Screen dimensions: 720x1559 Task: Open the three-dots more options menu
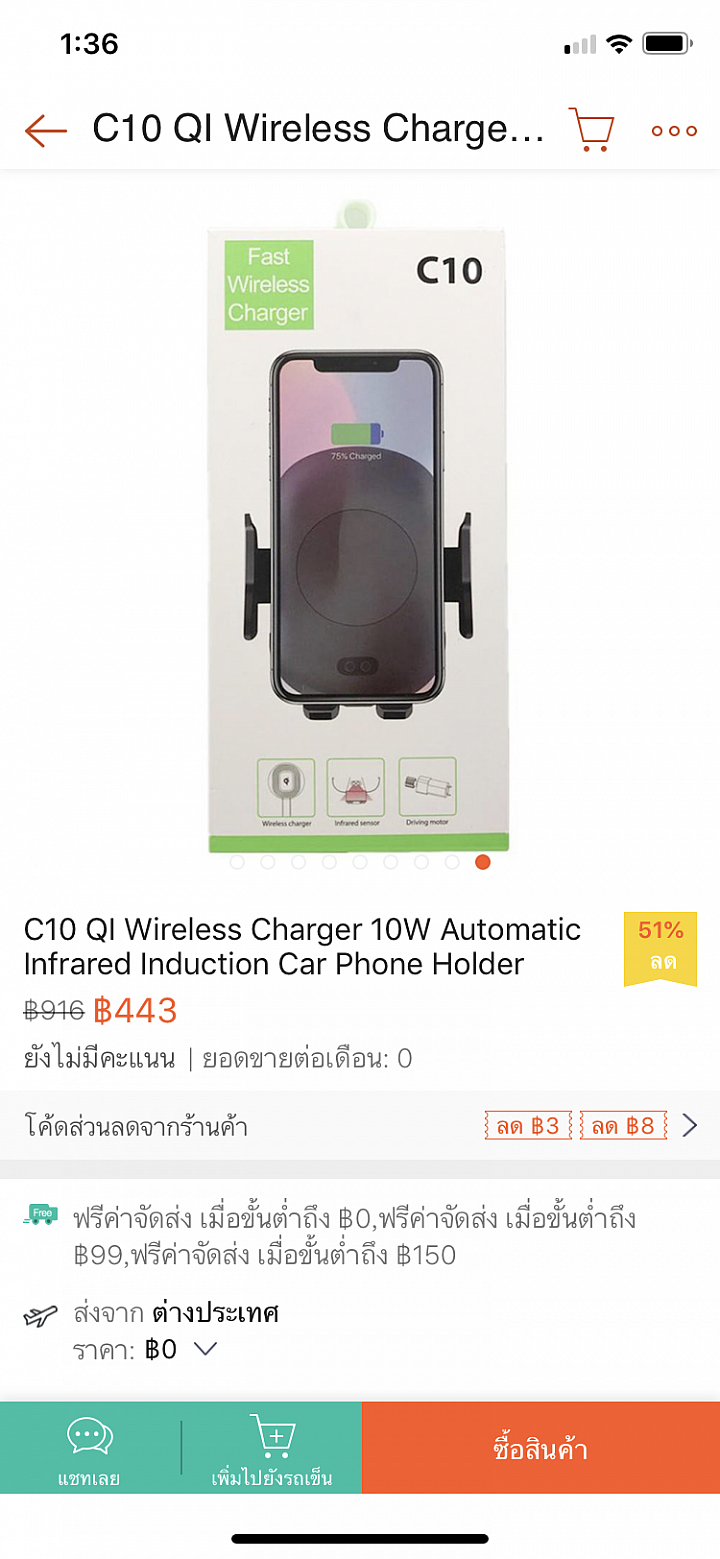[674, 130]
